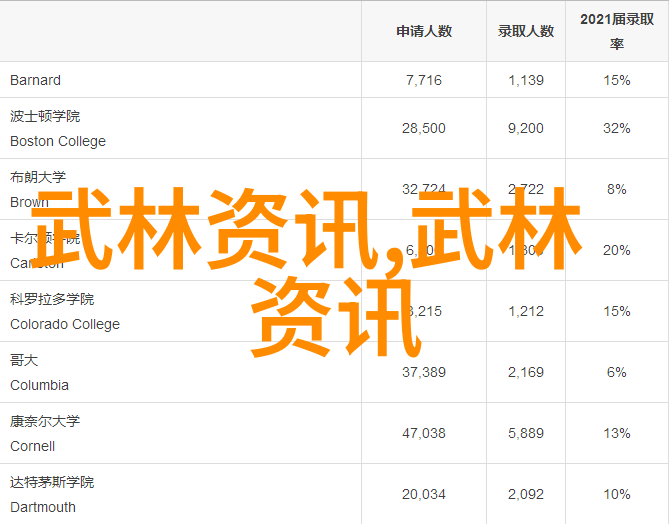Click Cornell applicants 47,038
Screen dimensions: 670x524
click(x=424, y=433)
